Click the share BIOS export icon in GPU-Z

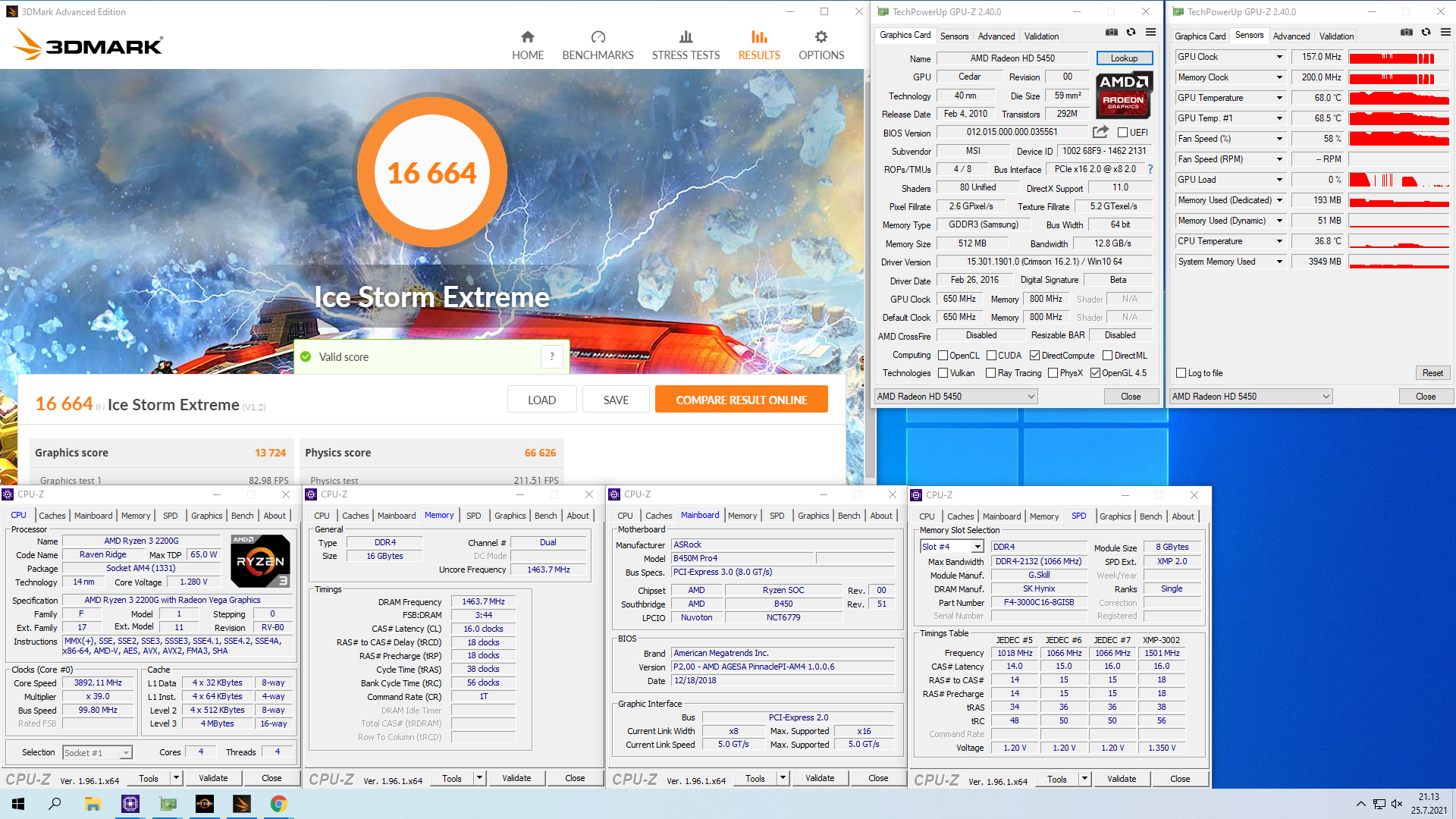pos(1100,132)
